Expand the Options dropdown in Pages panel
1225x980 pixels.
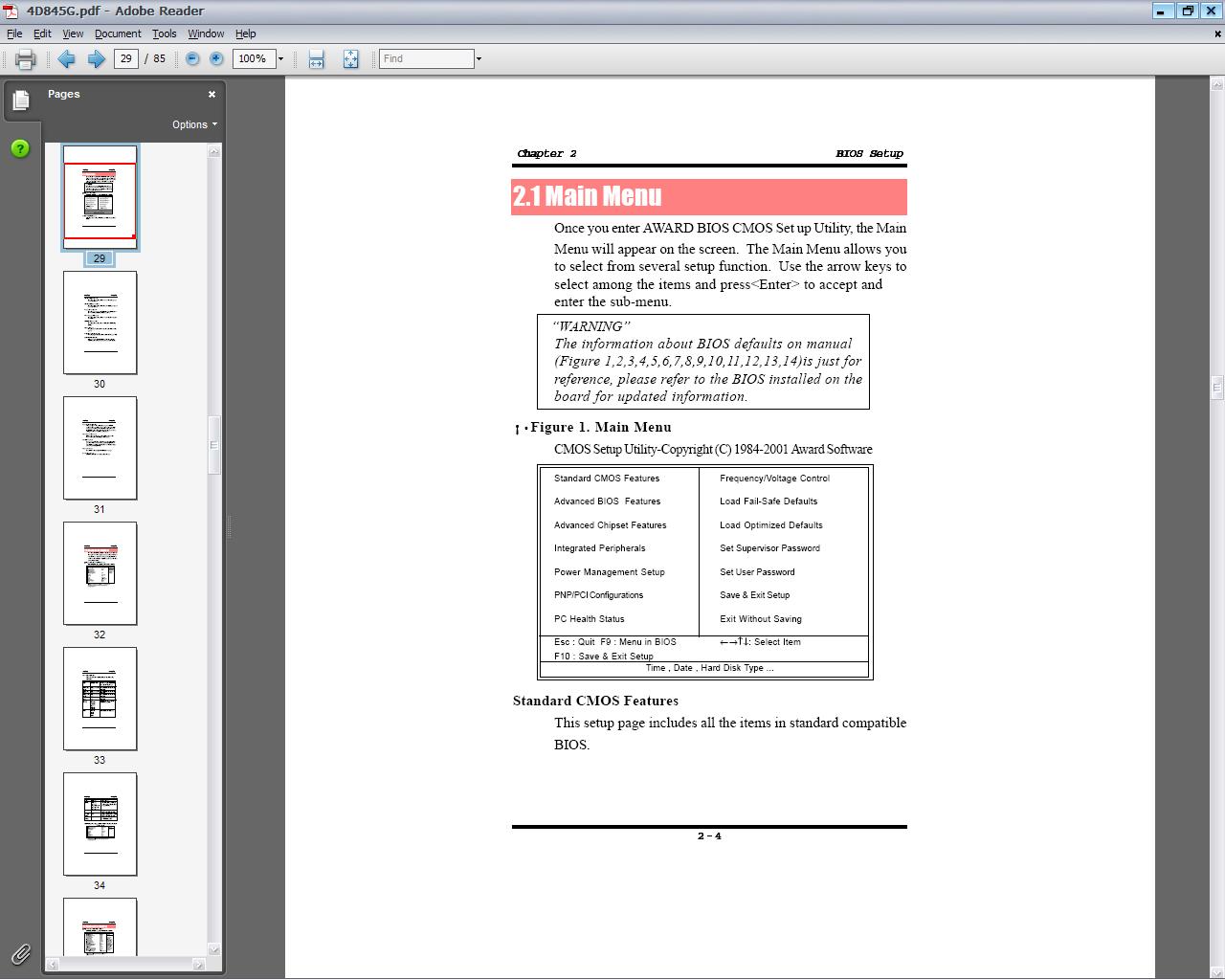pyautogui.click(x=194, y=124)
